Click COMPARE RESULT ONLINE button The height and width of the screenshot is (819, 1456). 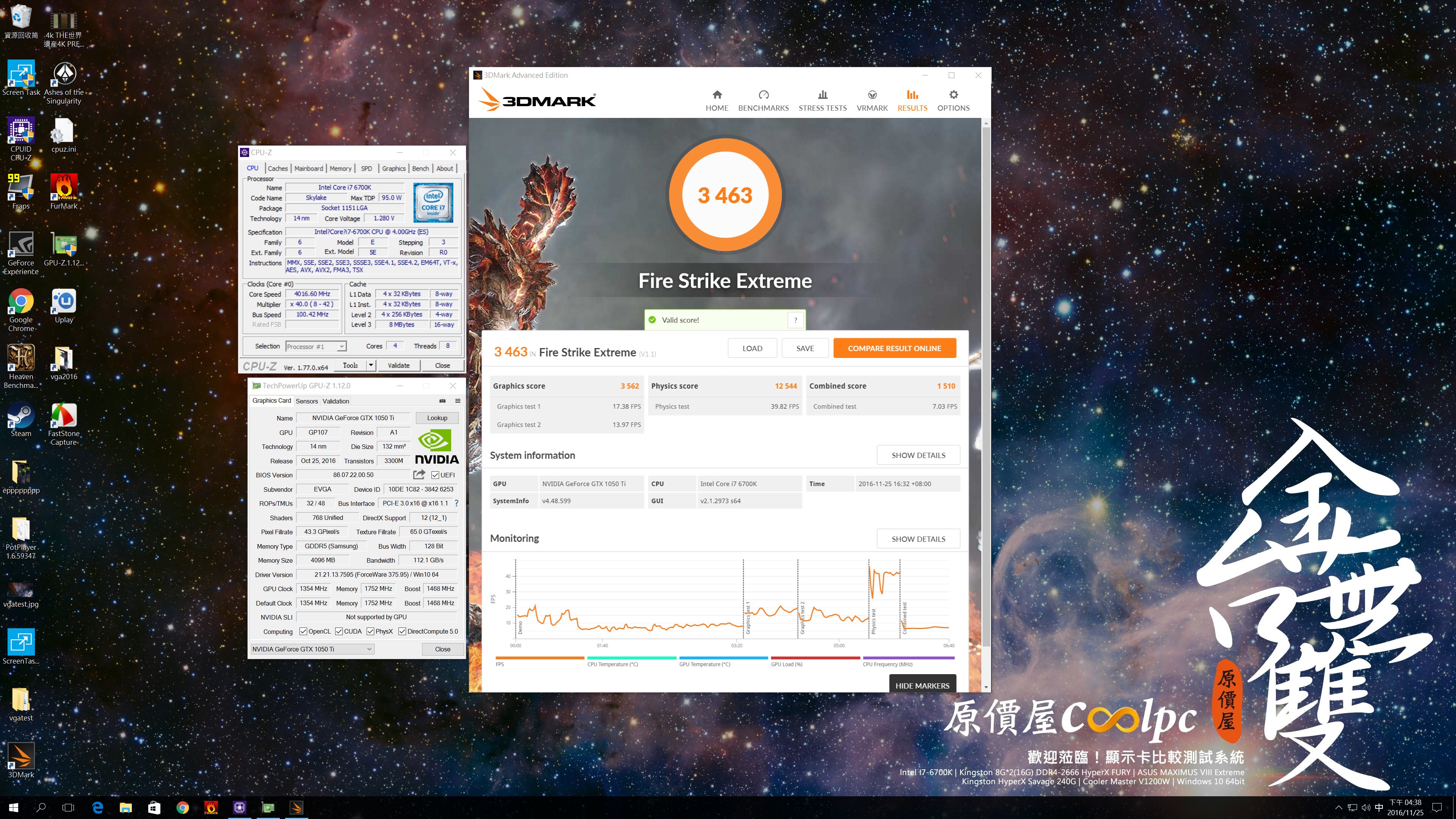click(894, 348)
